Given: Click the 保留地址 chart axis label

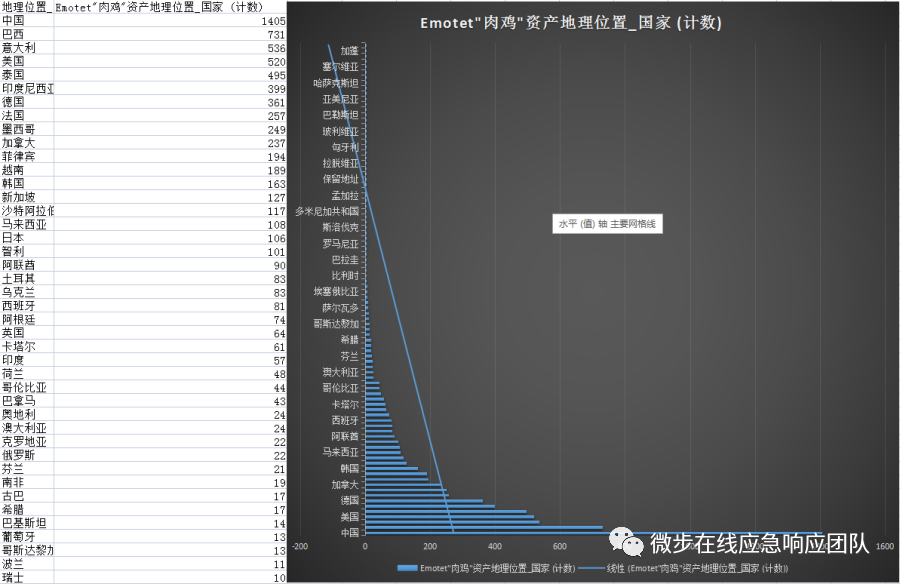Looking at the screenshot, I should [x=340, y=179].
